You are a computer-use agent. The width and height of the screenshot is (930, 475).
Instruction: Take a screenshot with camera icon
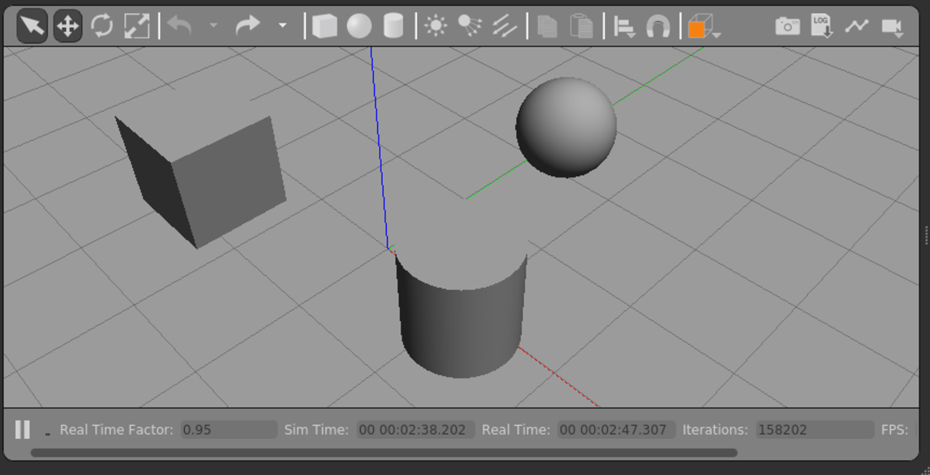(788, 26)
